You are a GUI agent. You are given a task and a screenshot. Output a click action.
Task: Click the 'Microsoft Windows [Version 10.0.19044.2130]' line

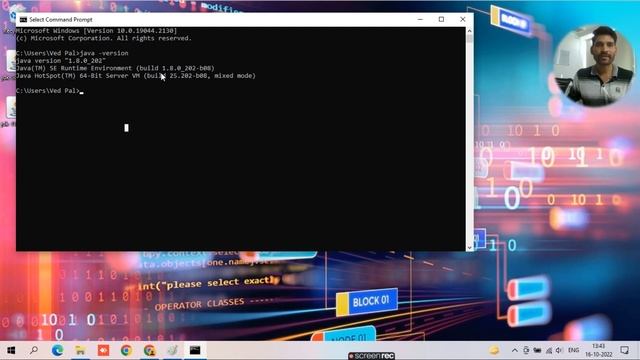click(97, 31)
